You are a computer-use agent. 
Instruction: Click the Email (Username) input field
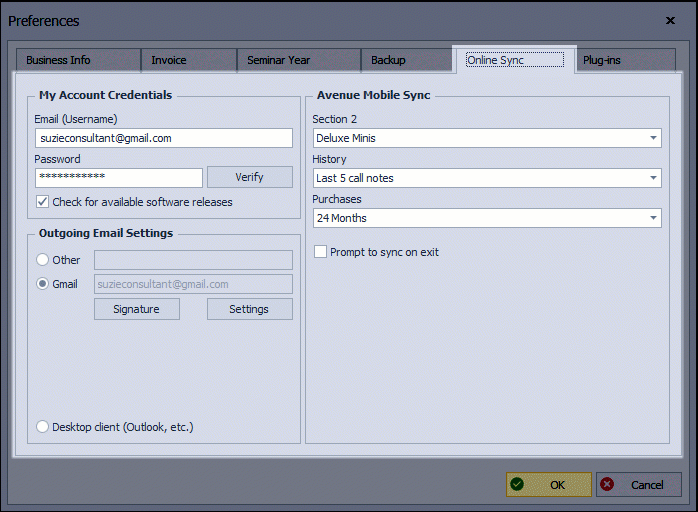pos(164,138)
